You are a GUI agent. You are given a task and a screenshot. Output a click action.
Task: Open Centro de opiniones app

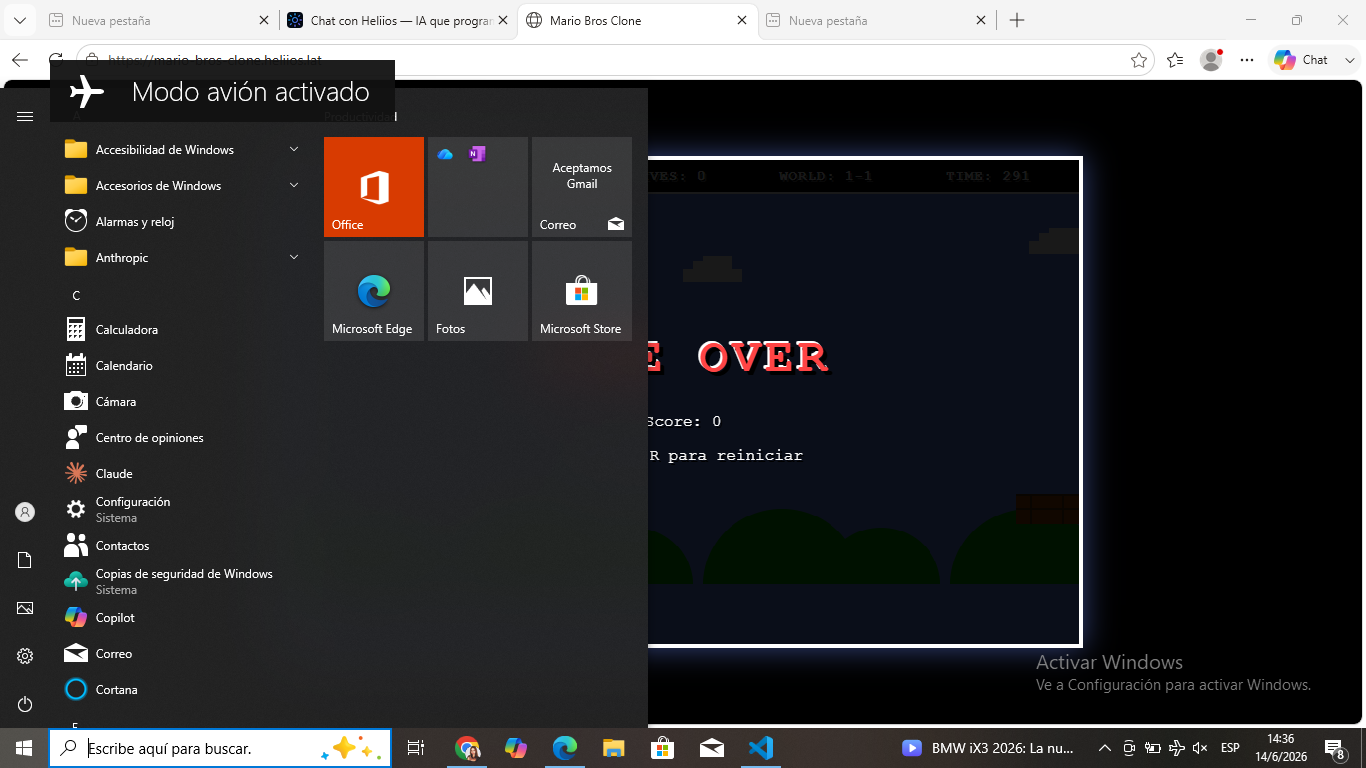tap(182, 438)
